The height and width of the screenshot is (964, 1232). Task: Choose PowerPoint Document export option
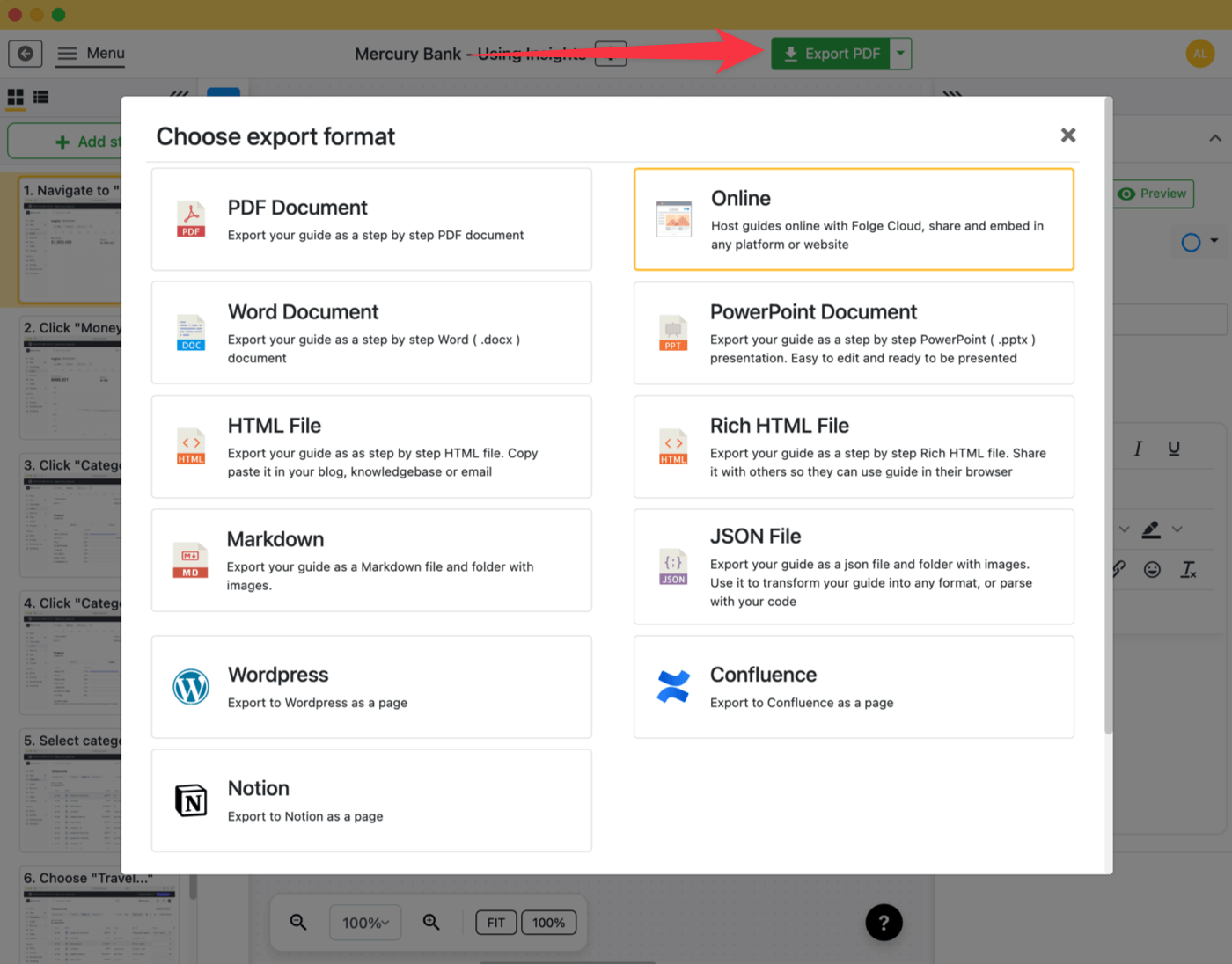(854, 333)
